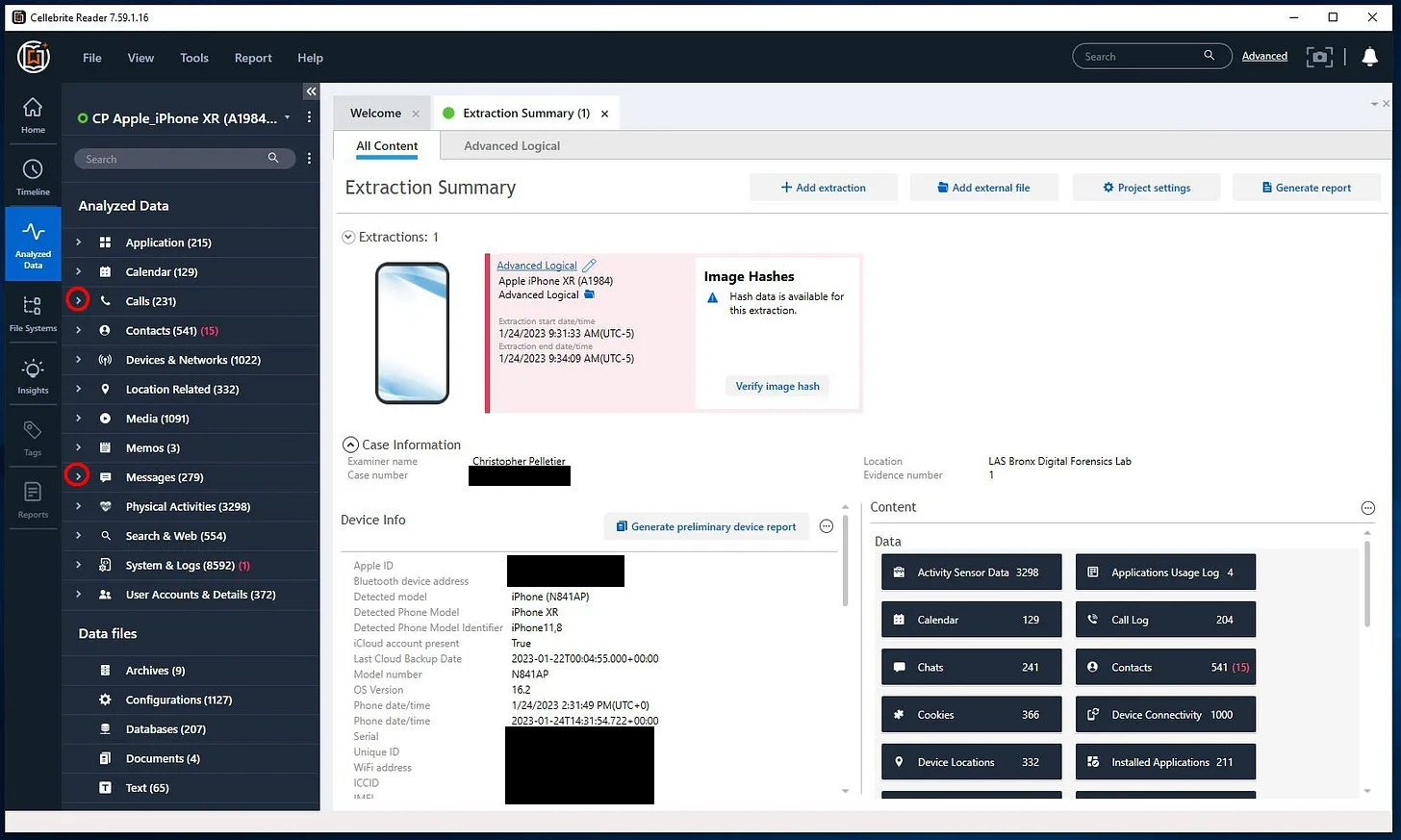Open the Cookies tile
This screenshot has width=1401, height=840.
(971, 715)
